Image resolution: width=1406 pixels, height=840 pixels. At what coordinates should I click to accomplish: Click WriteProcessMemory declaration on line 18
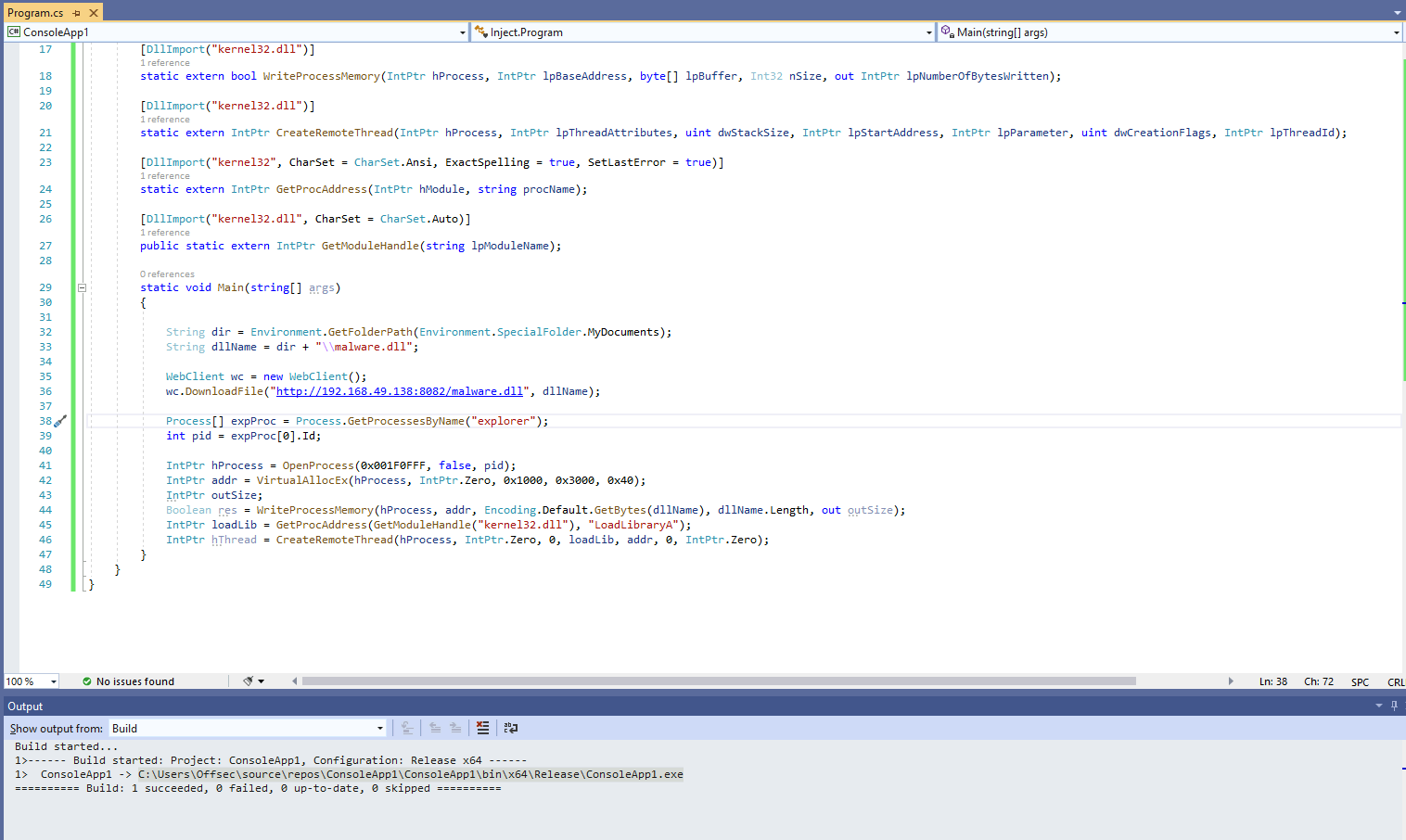tap(322, 76)
